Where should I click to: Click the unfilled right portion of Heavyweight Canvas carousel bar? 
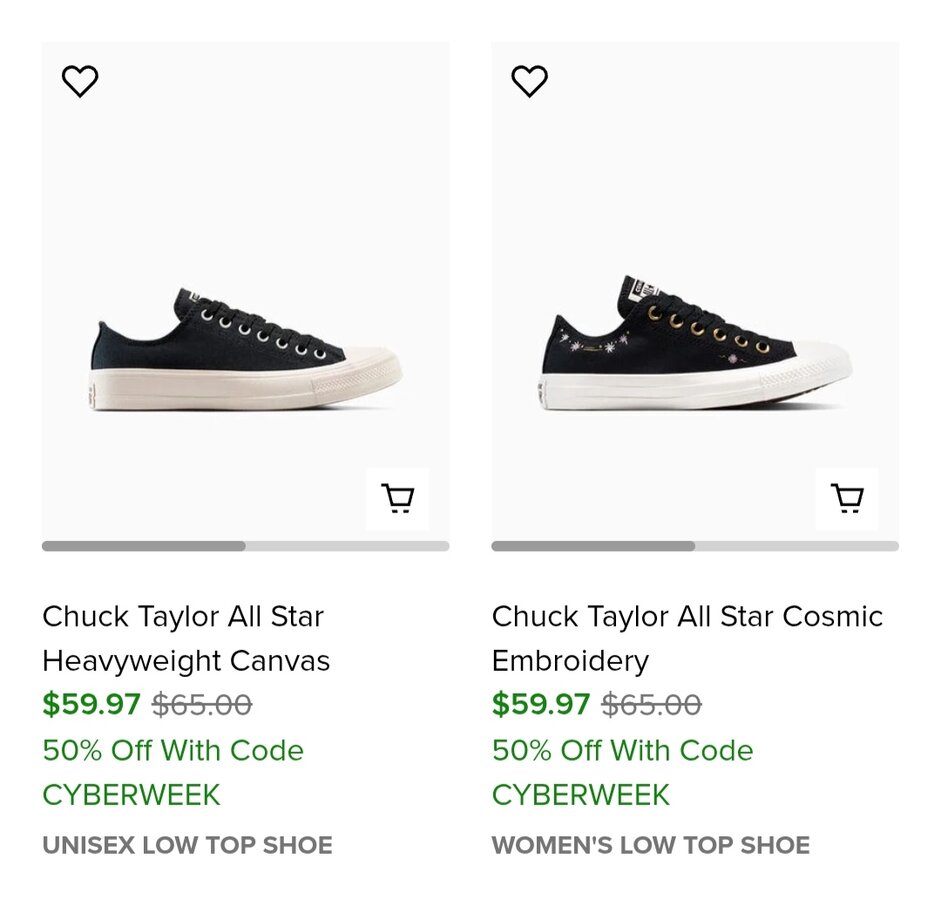(x=347, y=546)
